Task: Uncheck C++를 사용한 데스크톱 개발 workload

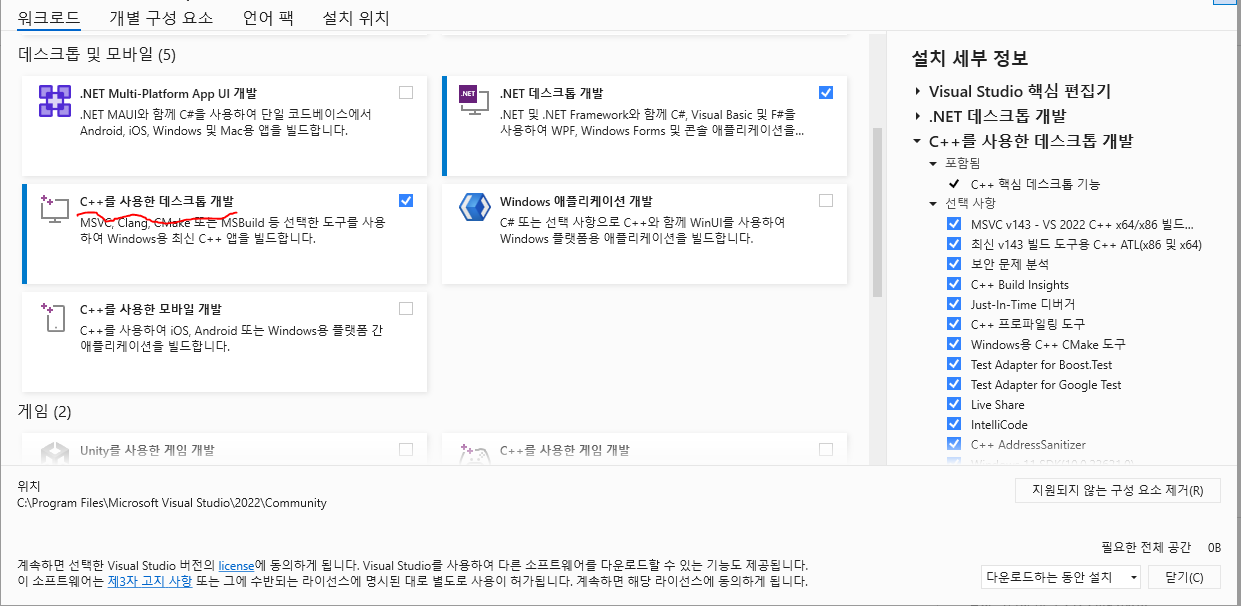Action: (x=406, y=200)
